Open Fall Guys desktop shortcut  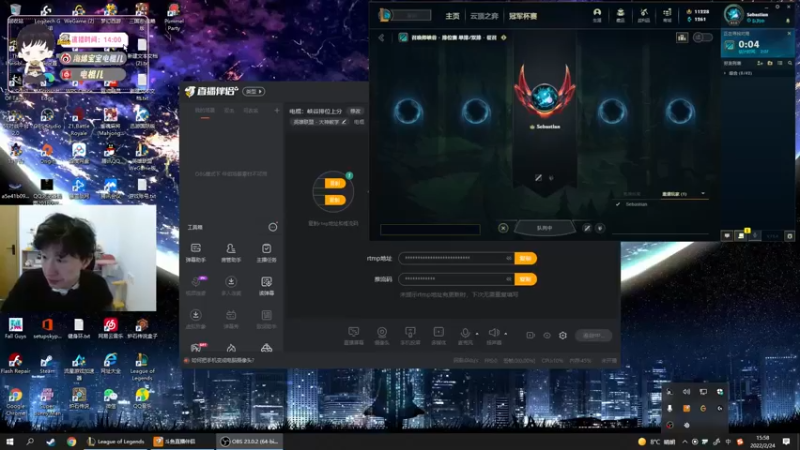(x=15, y=328)
